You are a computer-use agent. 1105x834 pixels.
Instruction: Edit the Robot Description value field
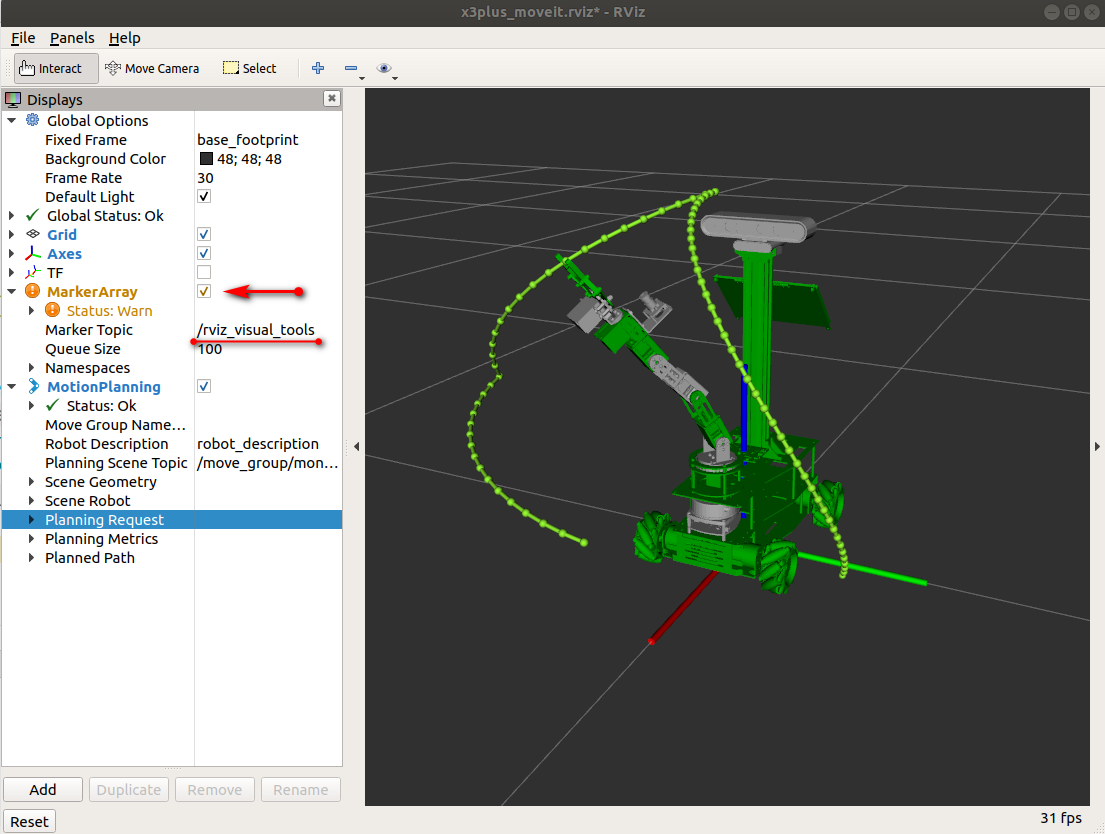[268, 444]
